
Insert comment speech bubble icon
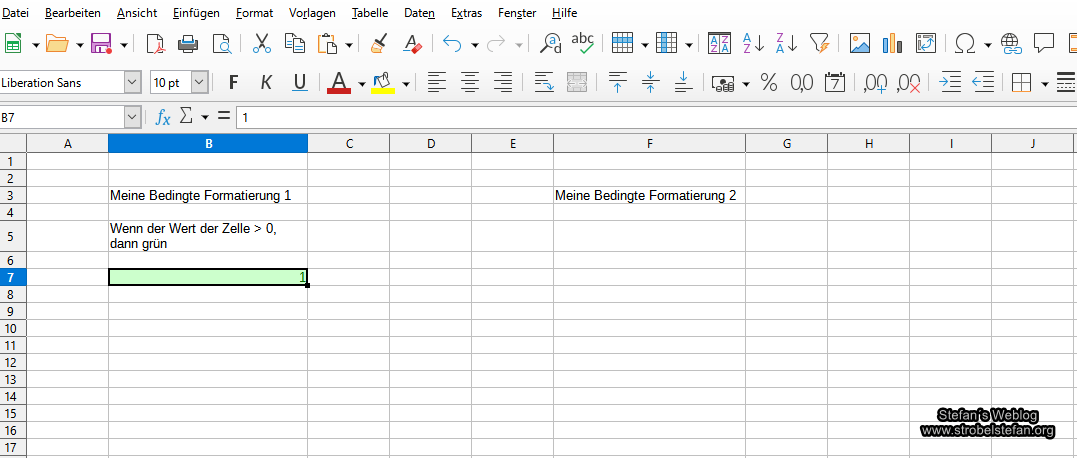(x=1044, y=43)
